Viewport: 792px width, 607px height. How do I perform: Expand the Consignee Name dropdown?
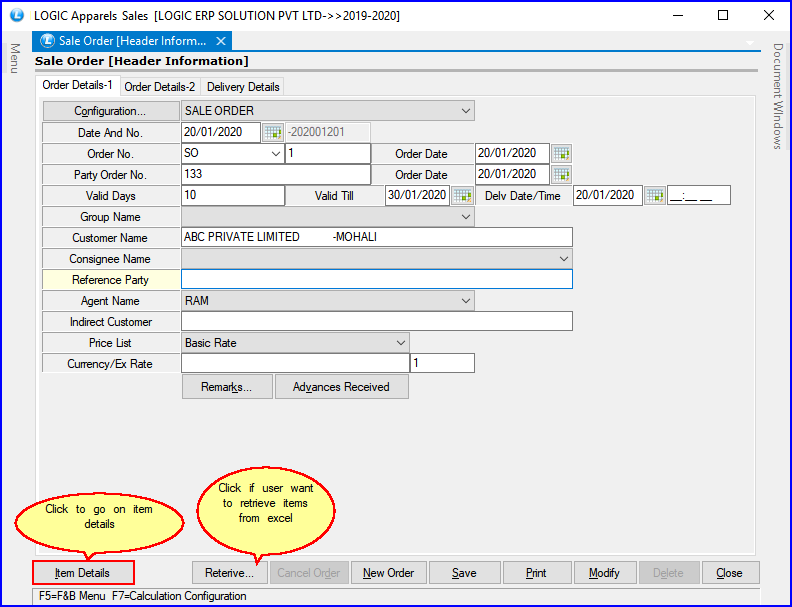[x=564, y=259]
